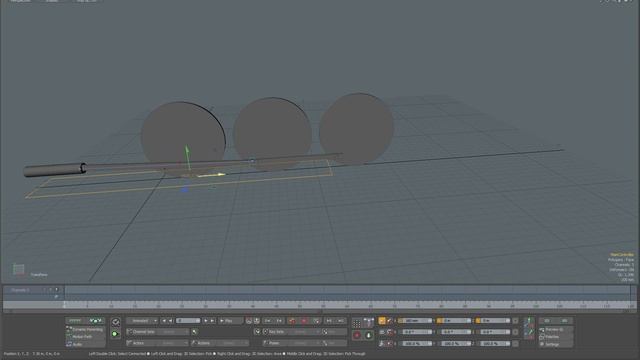Image resolution: width=640 pixels, height=360 pixels.
Task: Open the Key Sets dropdown
Action: 292,332
